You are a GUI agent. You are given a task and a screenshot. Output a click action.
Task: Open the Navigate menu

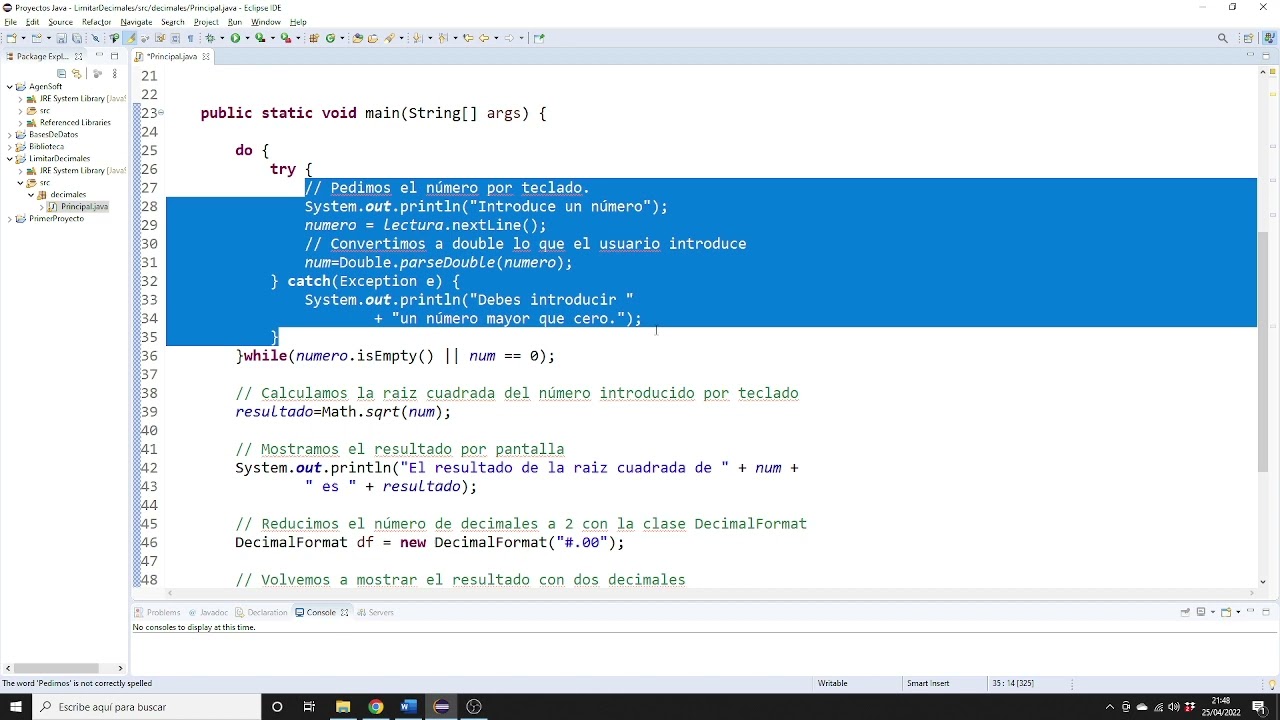(136, 22)
